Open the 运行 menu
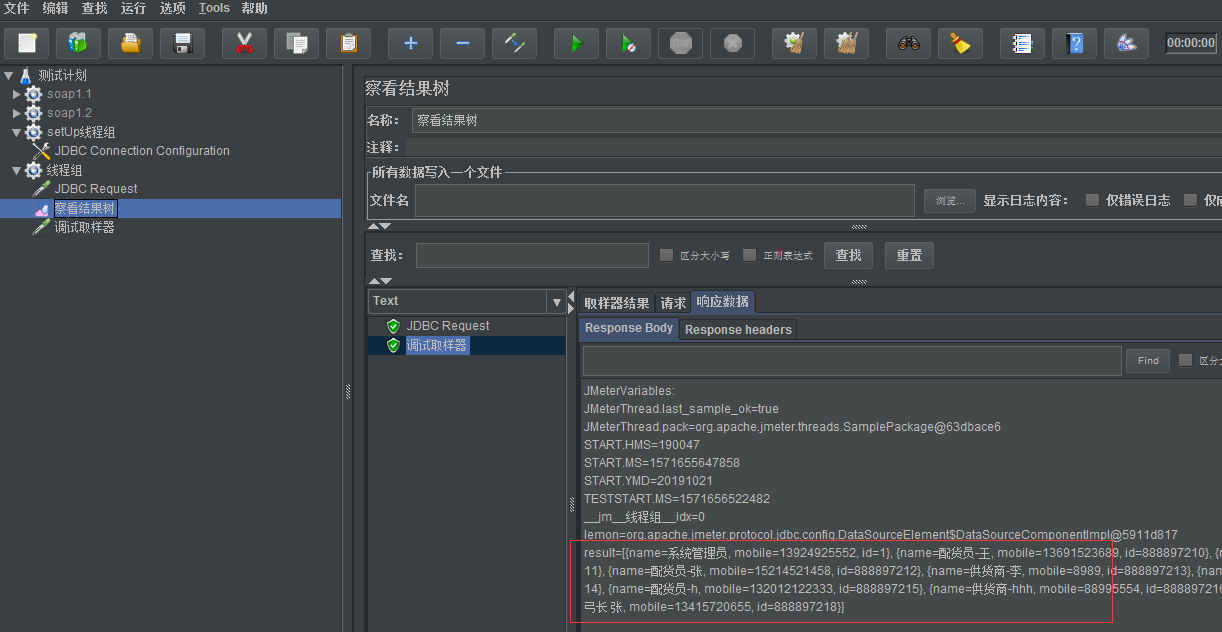This screenshot has height=632, width=1222. (133, 8)
